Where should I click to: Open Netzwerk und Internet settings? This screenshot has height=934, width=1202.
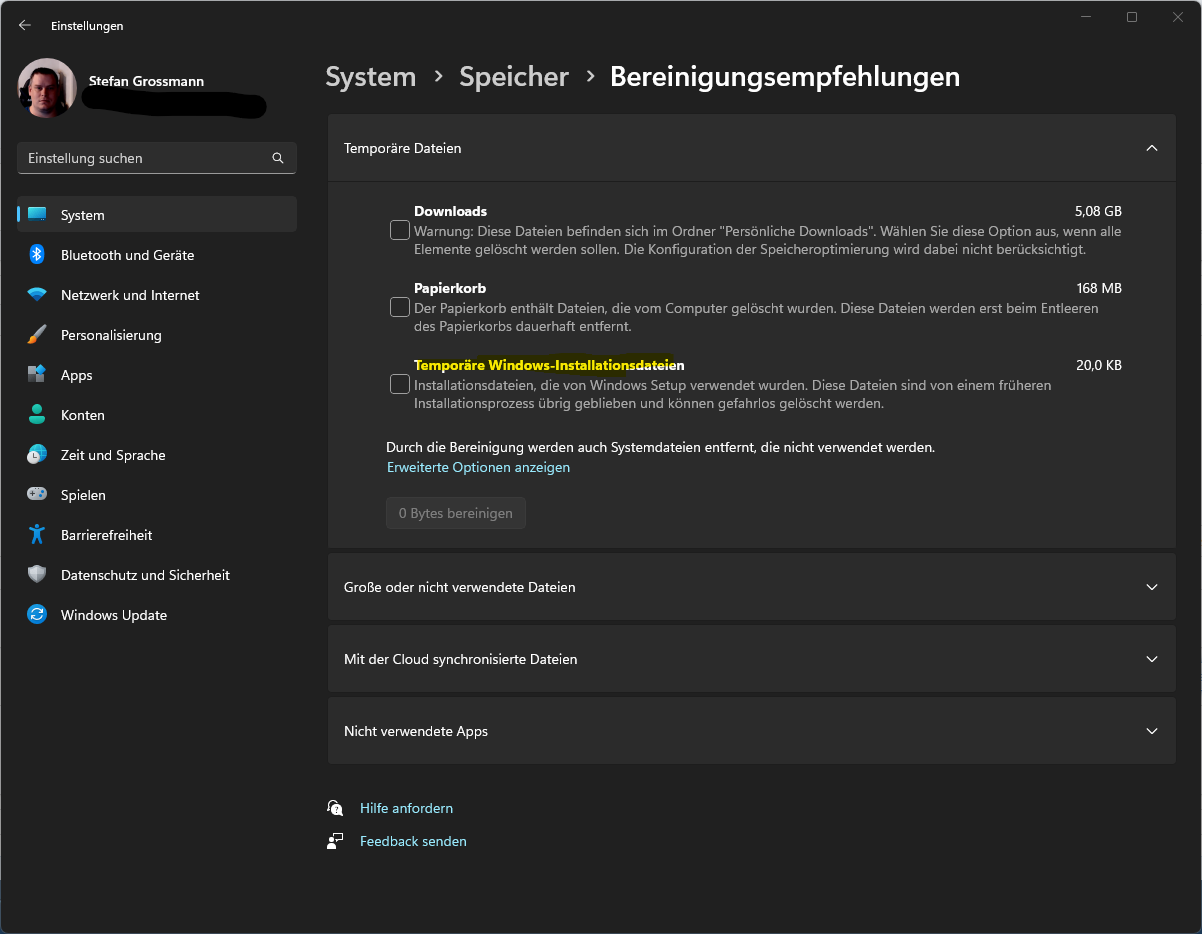[x=157, y=295]
